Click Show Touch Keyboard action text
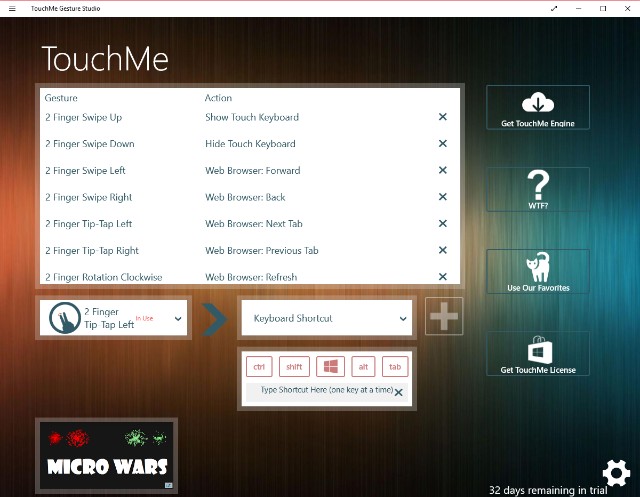 click(252, 117)
